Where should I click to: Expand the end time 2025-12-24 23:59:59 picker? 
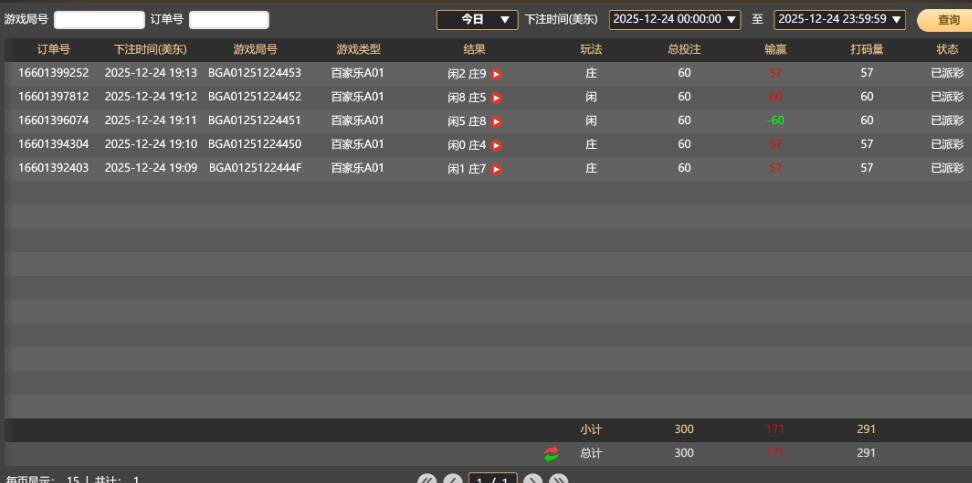pyautogui.click(x=840, y=19)
